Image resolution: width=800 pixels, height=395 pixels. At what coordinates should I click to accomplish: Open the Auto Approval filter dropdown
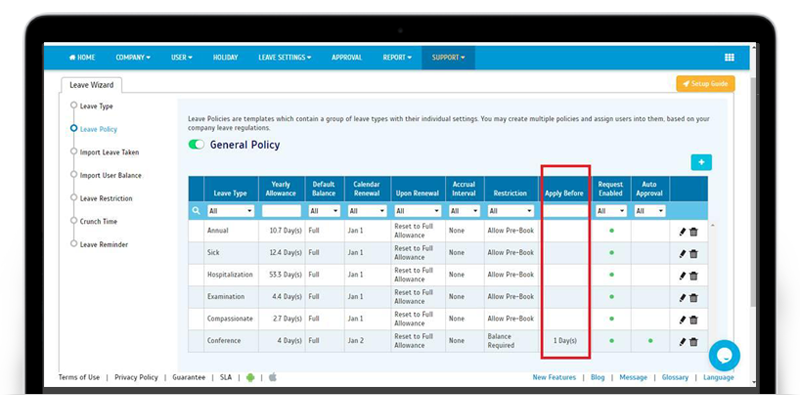point(651,211)
